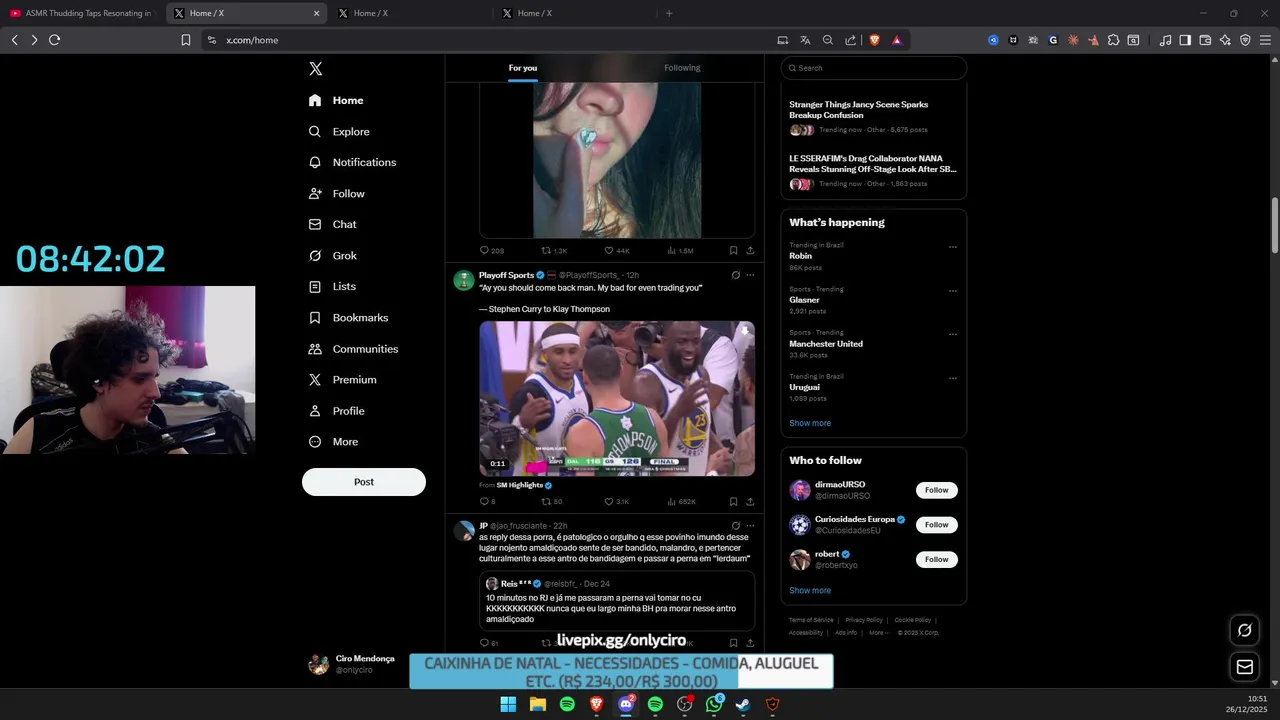The width and height of the screenshot is (1280, 720).
Task: Open Lists in the sidebar menu
Action: pos(332,286)
